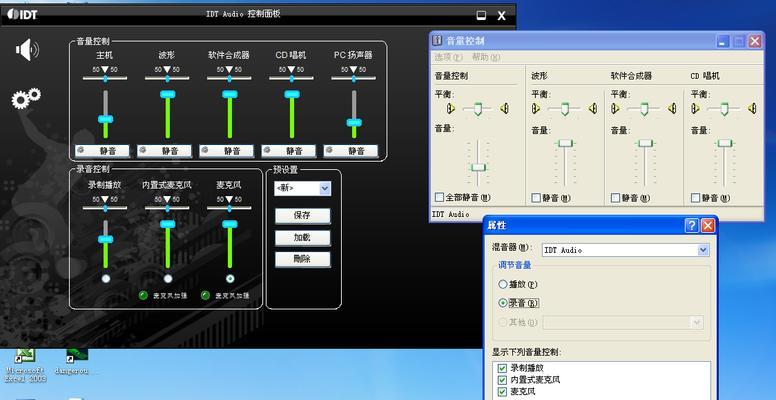Viewport: 776px width, 400px height.
Task: Open 帮助 menu in volume control window
Action: (x=486, y=57)
